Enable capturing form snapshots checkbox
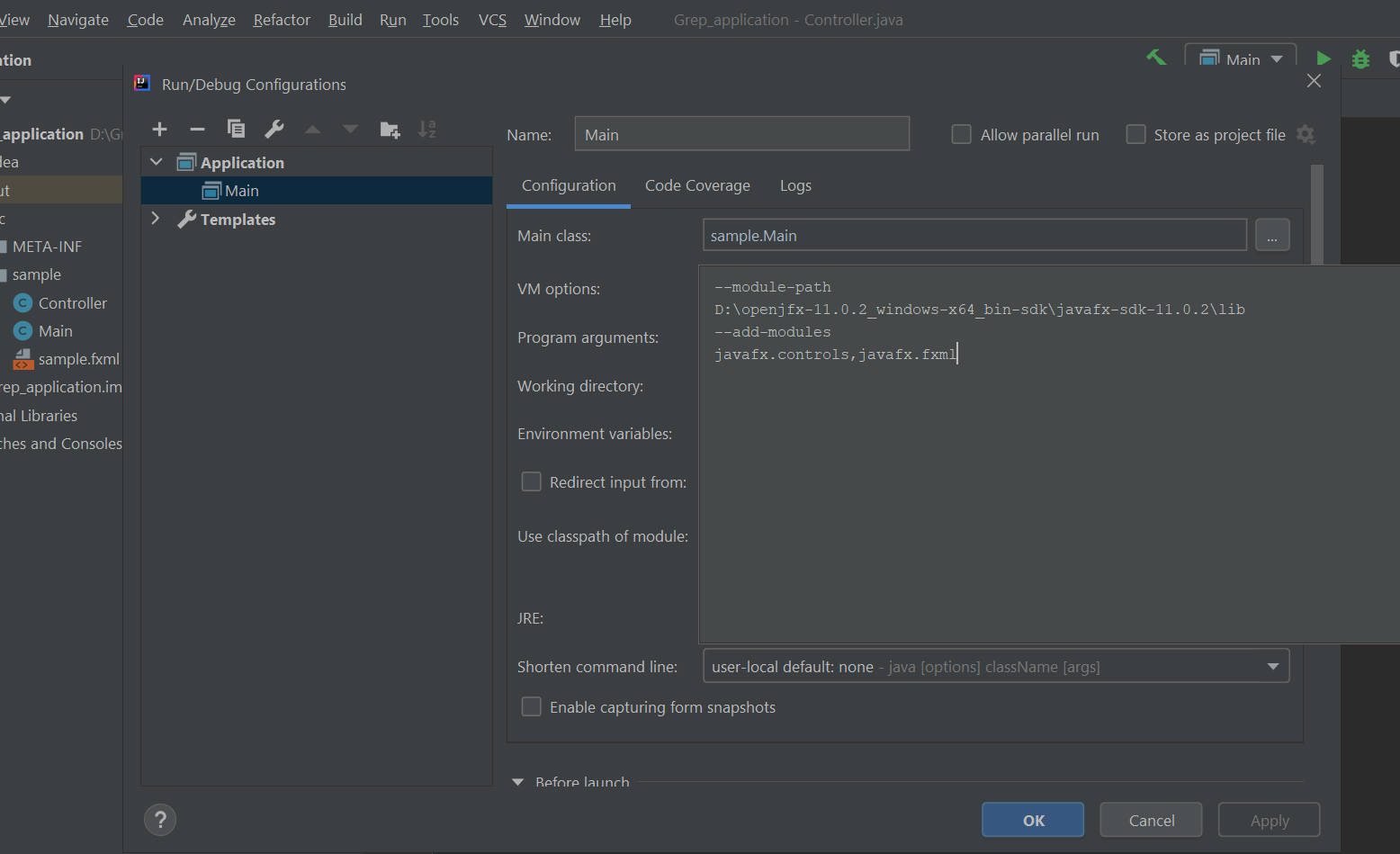Image resolution: width=1400 pixels, height=854 pixels. click(532, 707)
